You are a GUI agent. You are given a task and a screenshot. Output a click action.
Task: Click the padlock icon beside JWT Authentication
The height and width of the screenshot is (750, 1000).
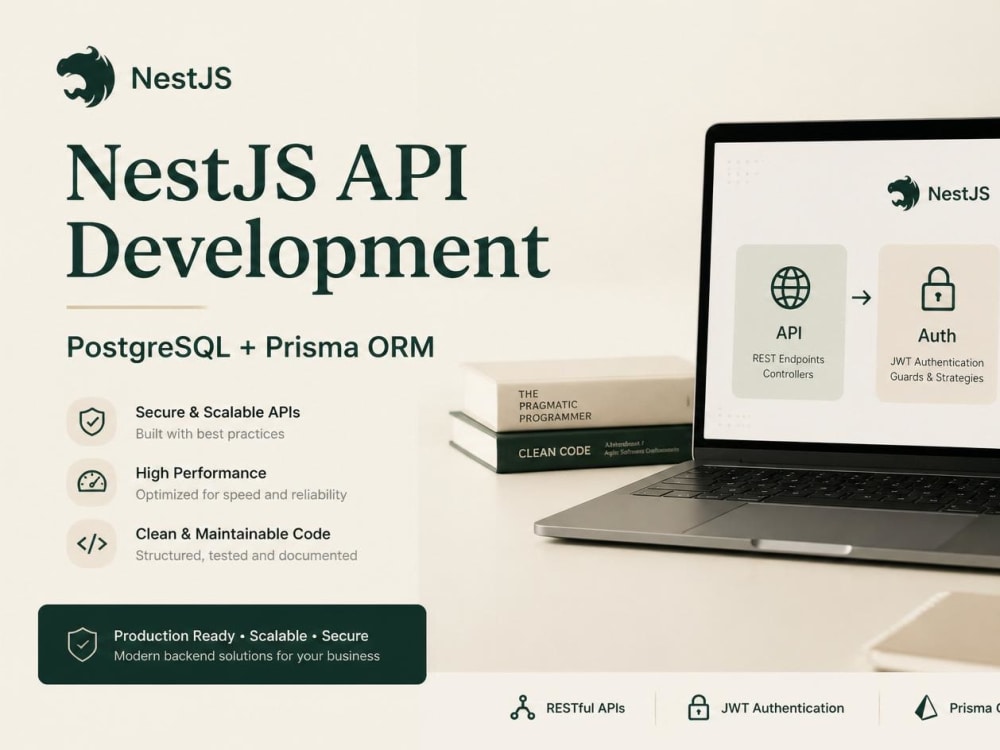point(698,707)
